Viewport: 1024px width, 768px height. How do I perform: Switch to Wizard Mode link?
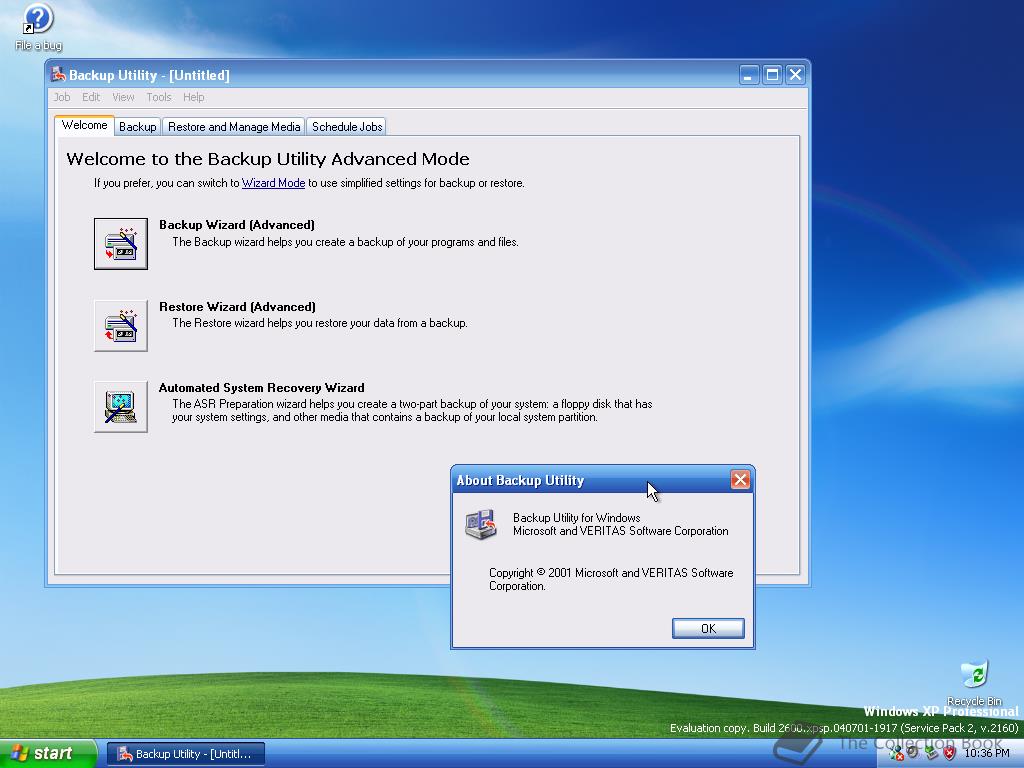[x=274, y=183]
